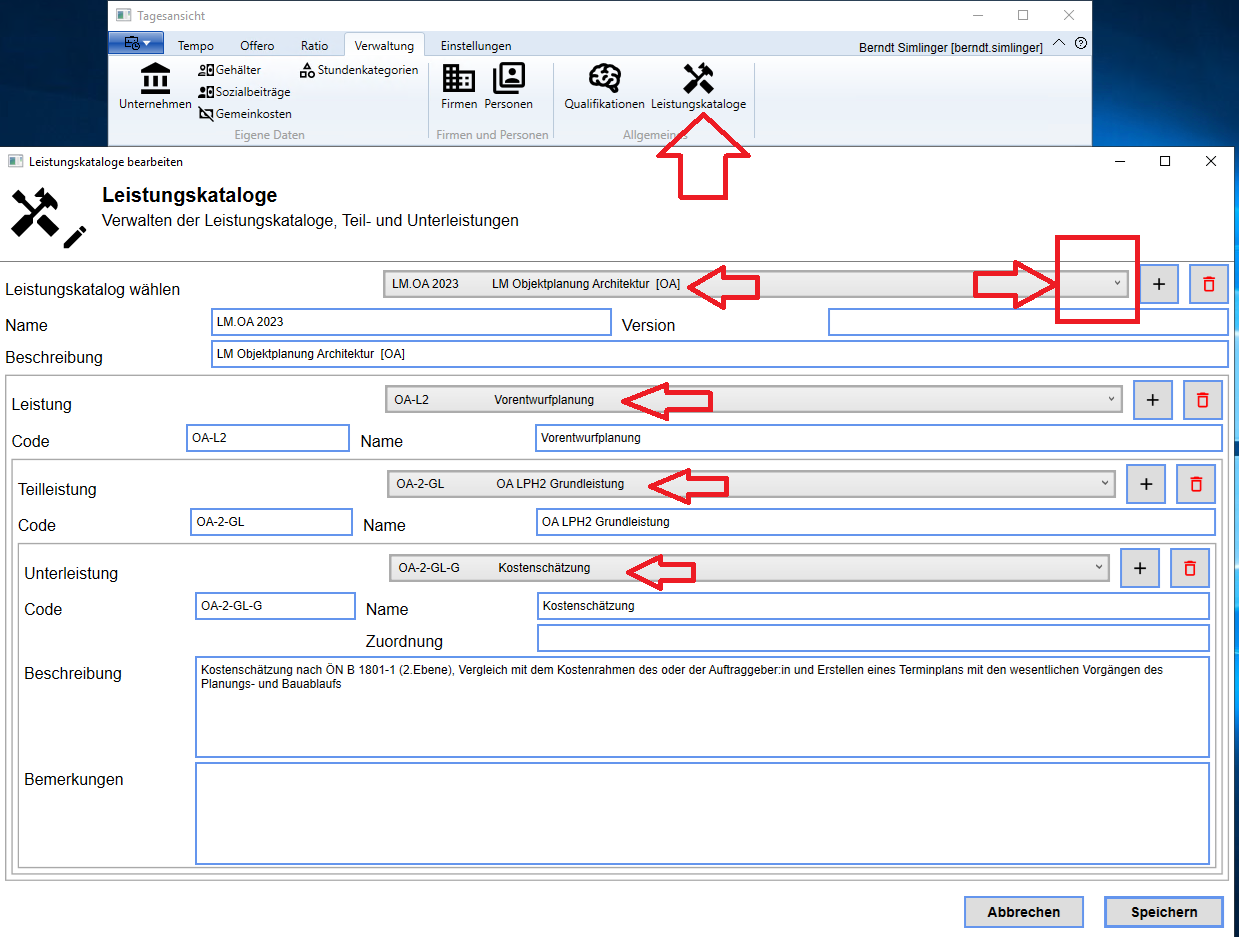This screenshot has width=1239, height=937.
Task: Add a new Leistung with plus button
Action: [1152, 400]
